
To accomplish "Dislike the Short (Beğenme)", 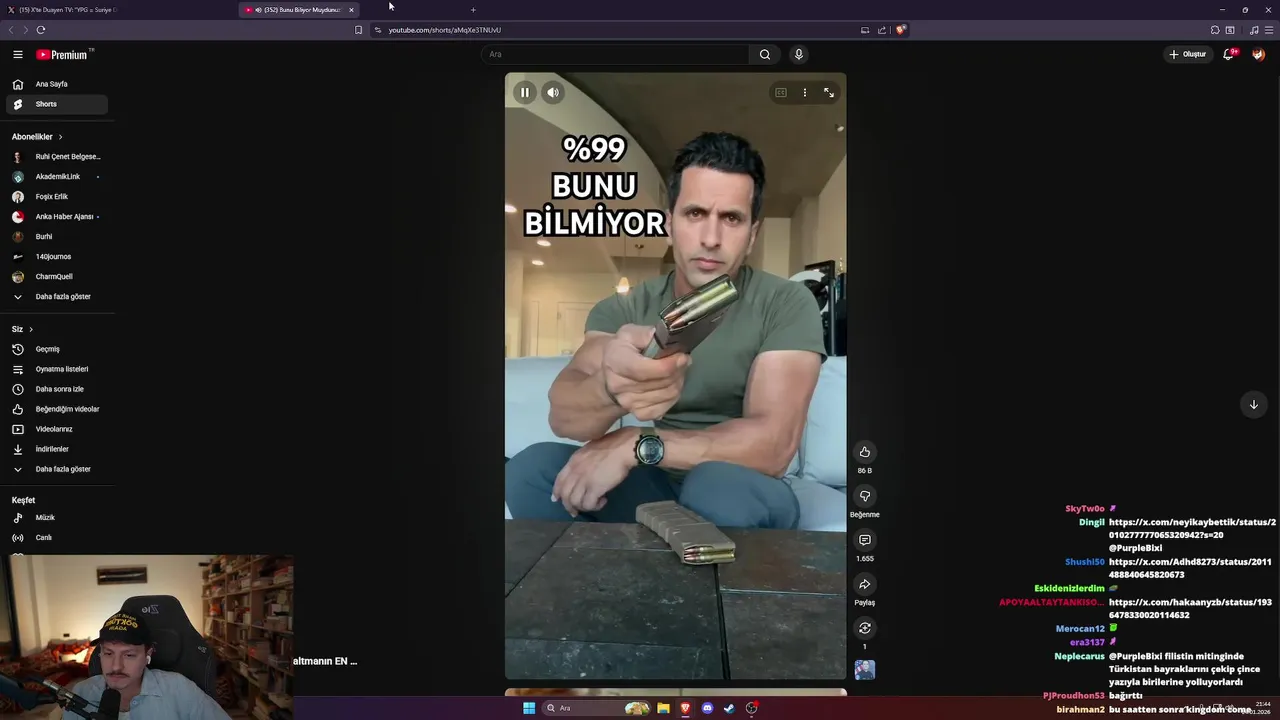I will 865,496.
